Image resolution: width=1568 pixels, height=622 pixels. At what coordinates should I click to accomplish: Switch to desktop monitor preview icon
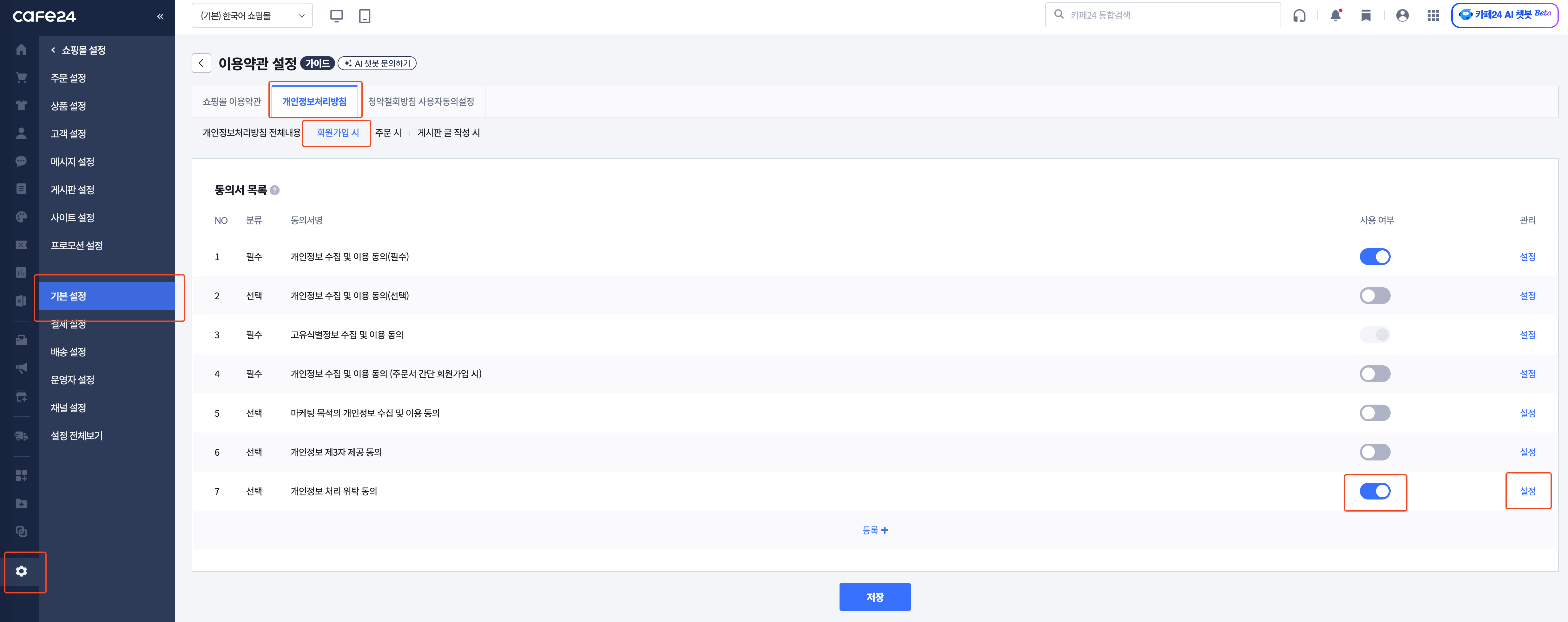pos(336,16)
